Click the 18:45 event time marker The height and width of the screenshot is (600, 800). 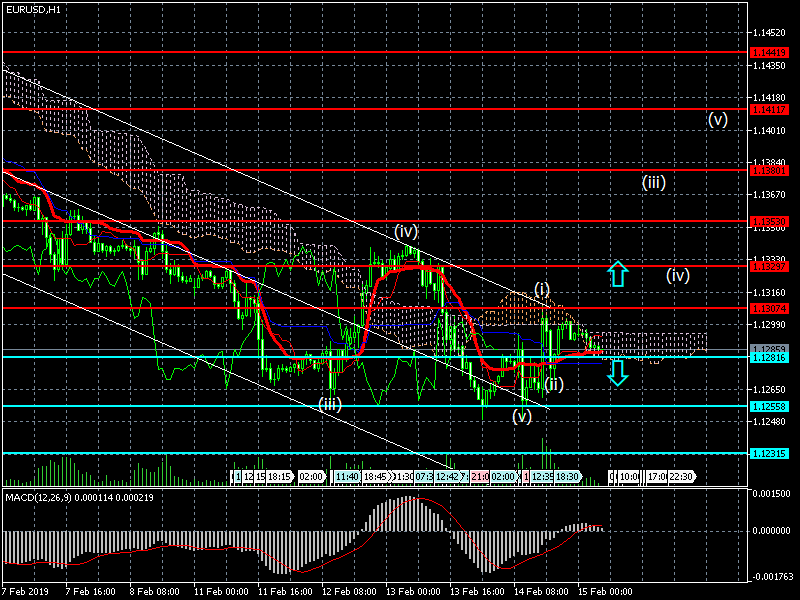376,477
